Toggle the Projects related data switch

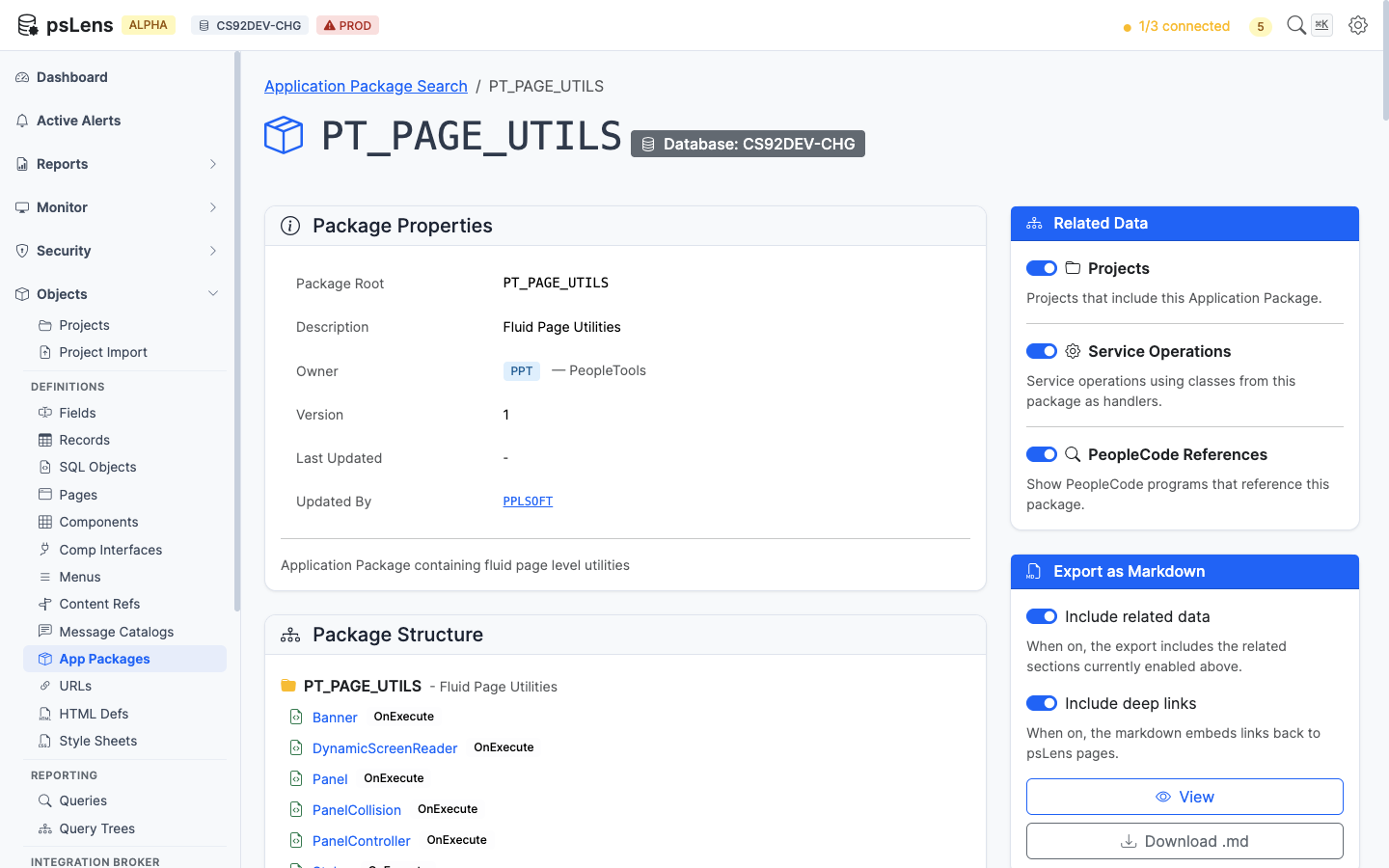pos(1042,268)
